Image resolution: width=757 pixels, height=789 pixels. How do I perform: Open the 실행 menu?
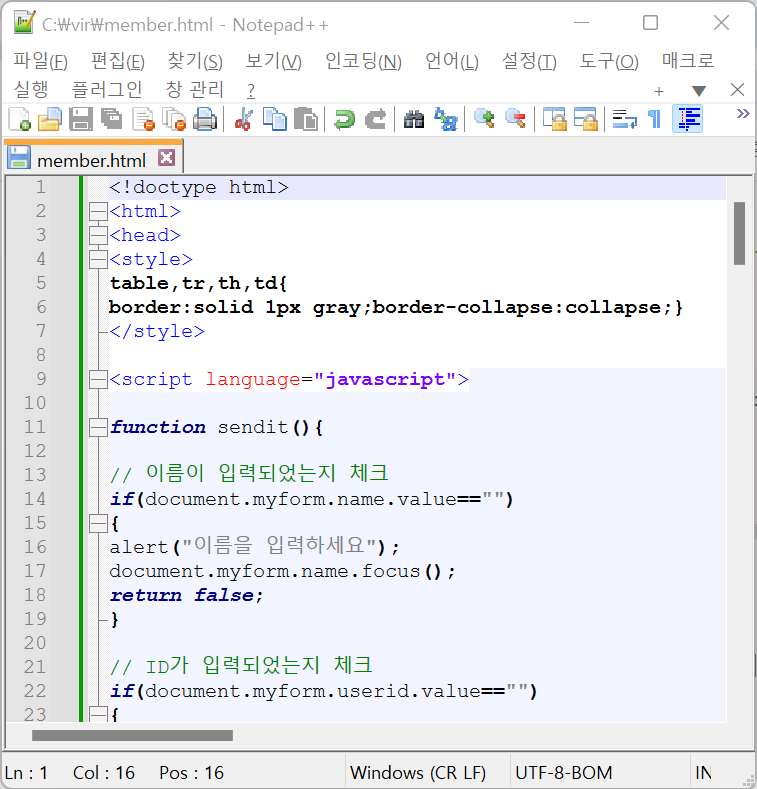point(31,90)
